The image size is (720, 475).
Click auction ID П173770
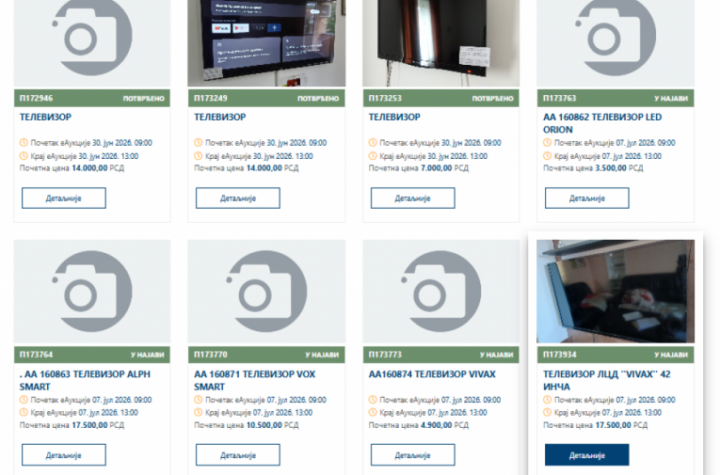pos(211,355)
